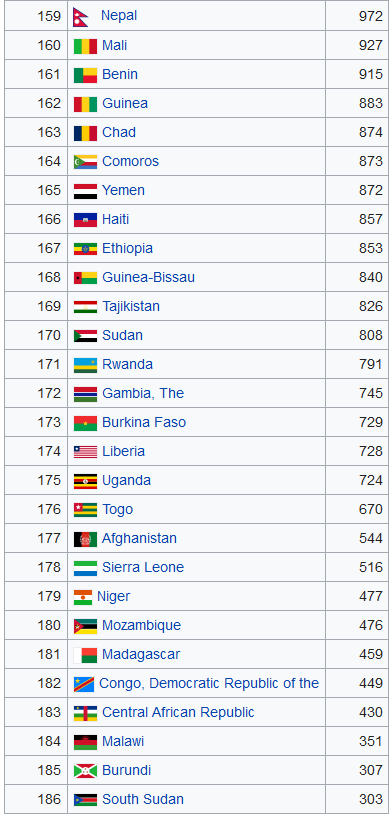The image size is (392, 819).
Task: Open the Sierra Leone link
Action: tap(143, 567)
